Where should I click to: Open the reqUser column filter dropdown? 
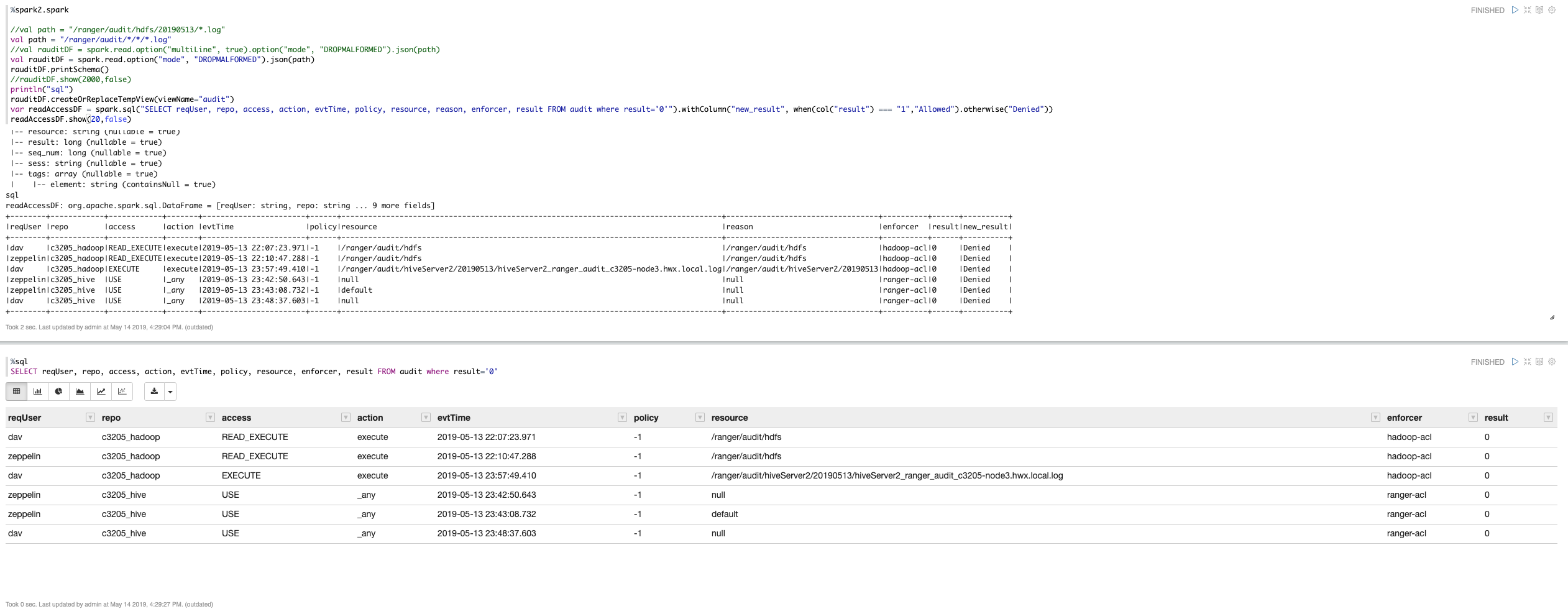(x=89, y=418)
